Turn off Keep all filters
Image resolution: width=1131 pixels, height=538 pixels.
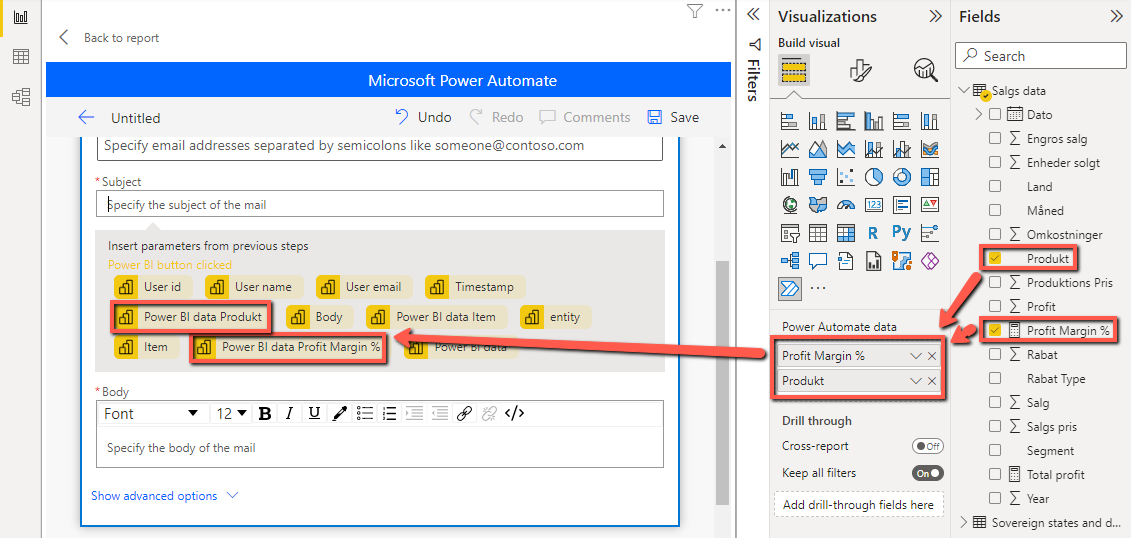928,474
